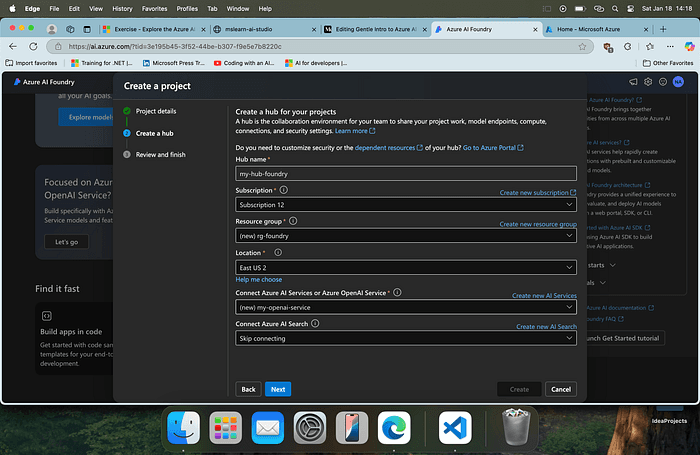Click the Cancel button in the dialog
Screen dimensions: 700x455
561,389
